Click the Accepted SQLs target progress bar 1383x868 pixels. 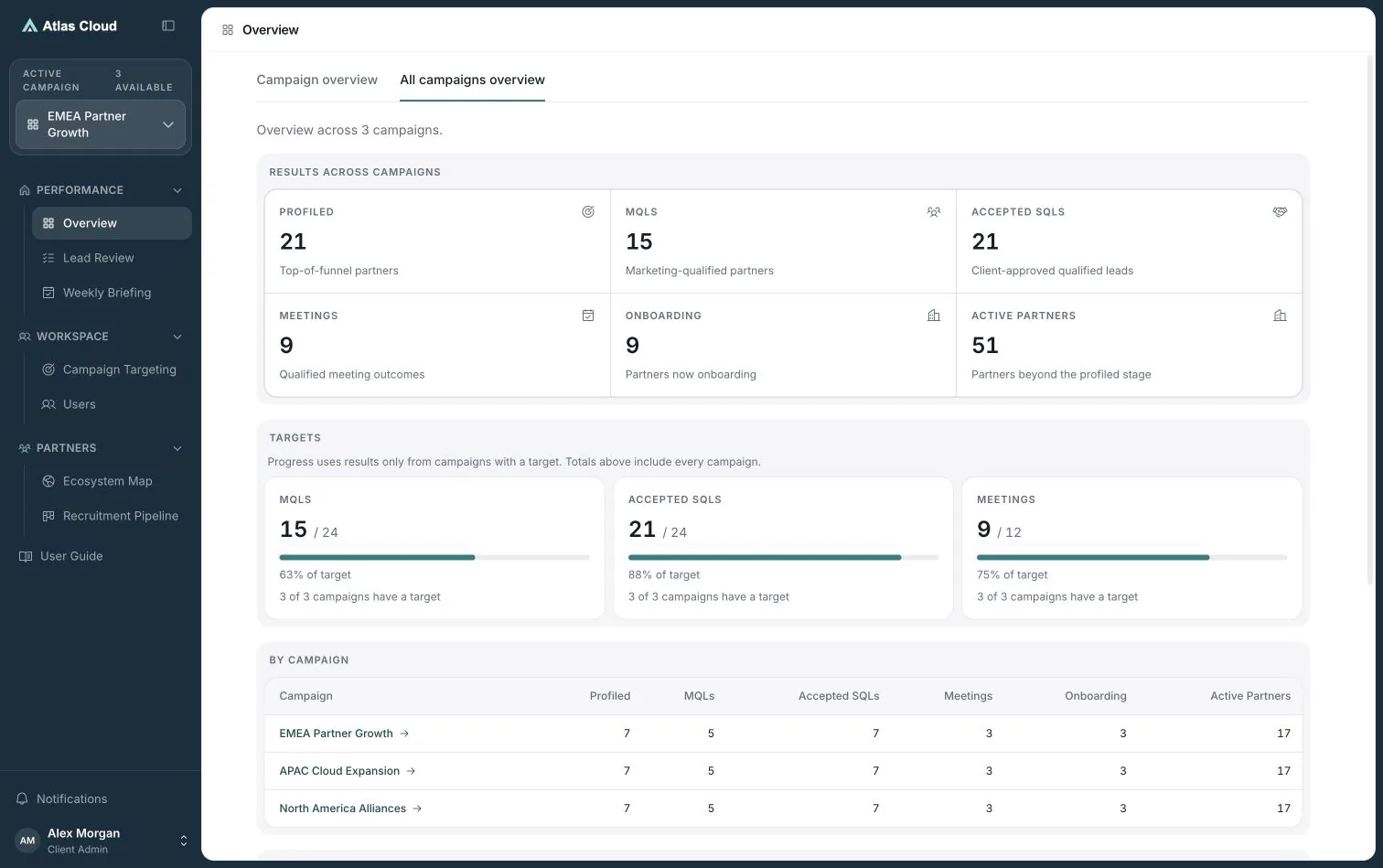tap(783, 557)
